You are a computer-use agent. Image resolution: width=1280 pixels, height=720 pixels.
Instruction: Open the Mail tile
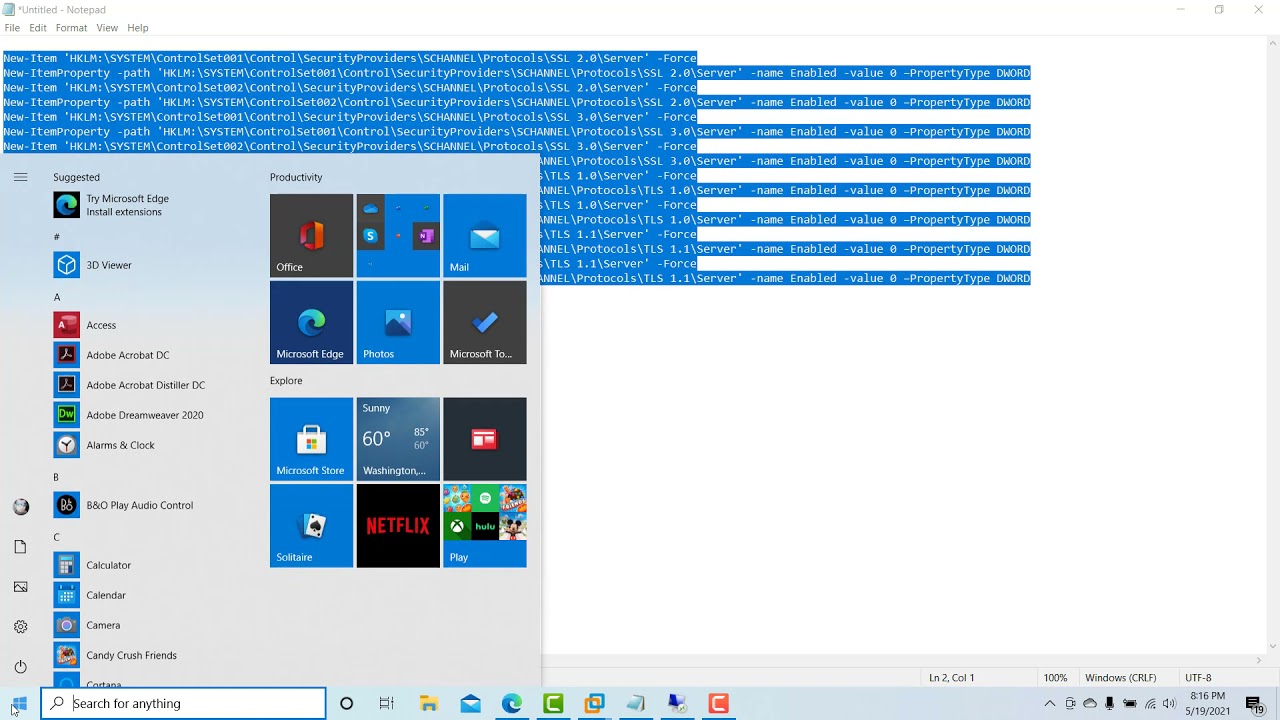[x=485, y=235]
